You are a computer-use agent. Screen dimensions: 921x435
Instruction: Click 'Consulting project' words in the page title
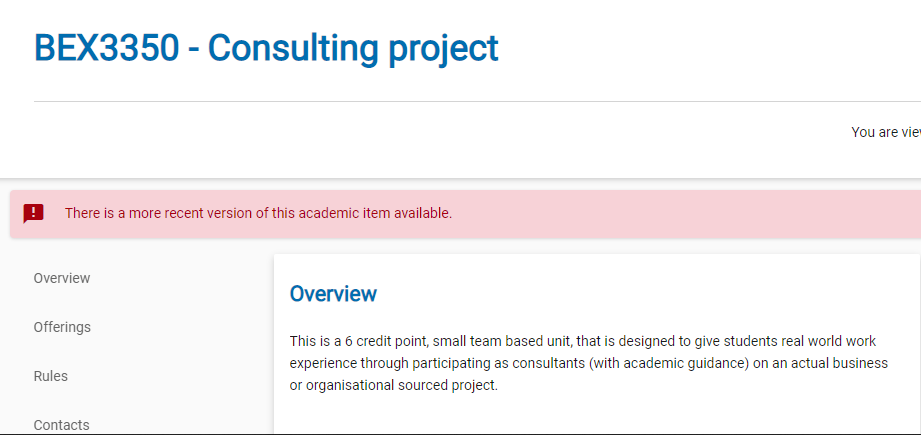[353, 49]
